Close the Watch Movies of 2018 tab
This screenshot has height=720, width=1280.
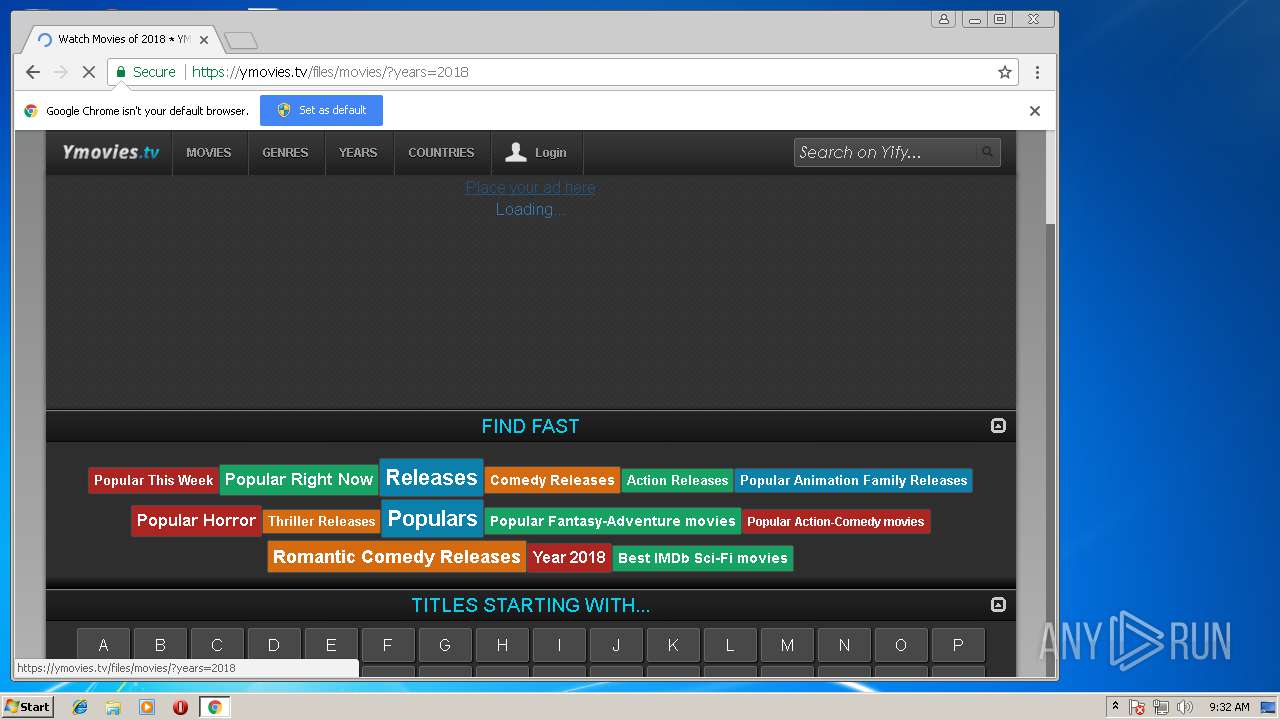point(204,40)
